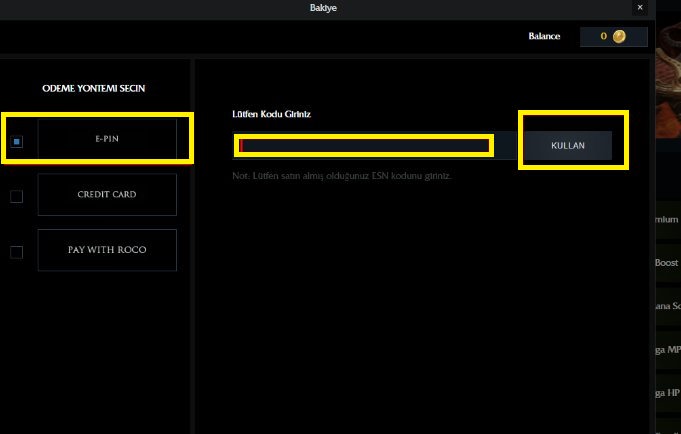Choose the Credit Card payment option
The image size is (681, 434).
[x=107, y=195]
